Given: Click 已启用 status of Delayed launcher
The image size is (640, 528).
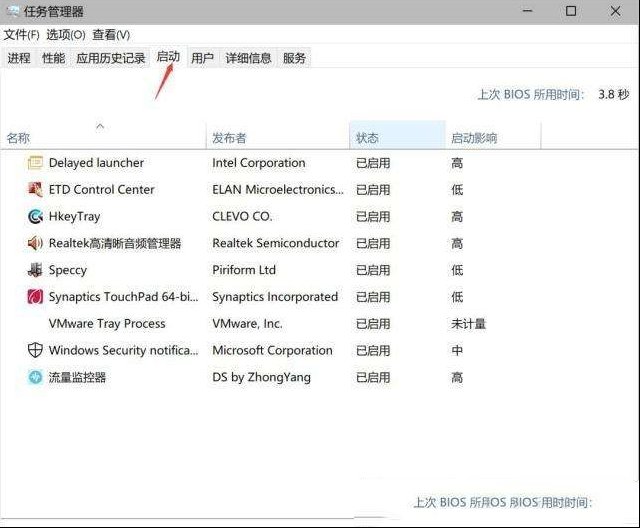Looking at the screenshot, I should (x=373, y=163).
